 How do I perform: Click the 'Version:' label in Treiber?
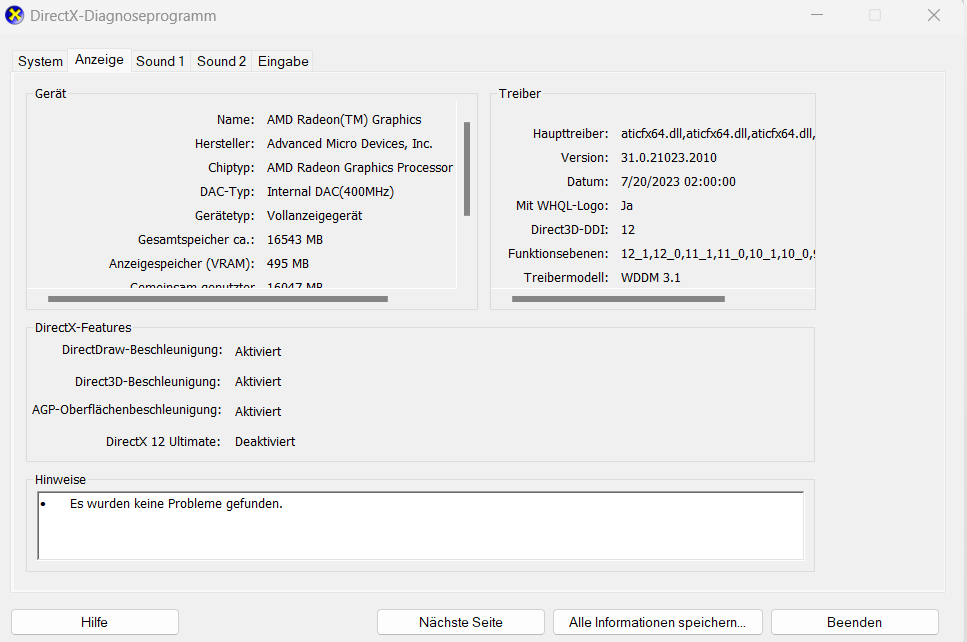585,158
